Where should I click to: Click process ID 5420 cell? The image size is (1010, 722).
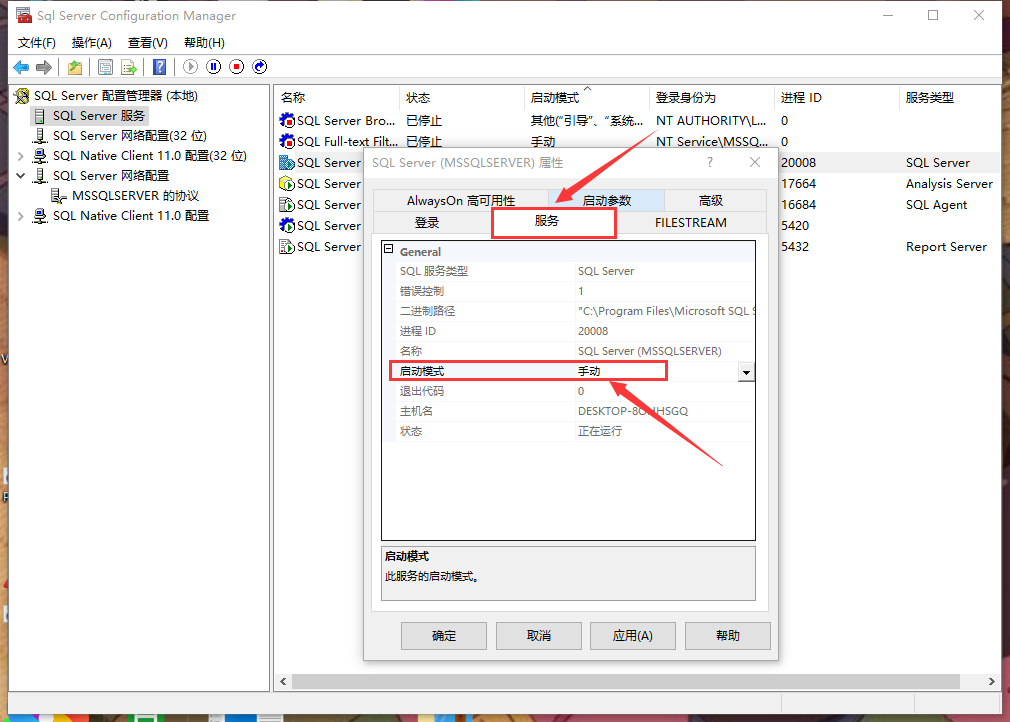[x=795, y=226]
